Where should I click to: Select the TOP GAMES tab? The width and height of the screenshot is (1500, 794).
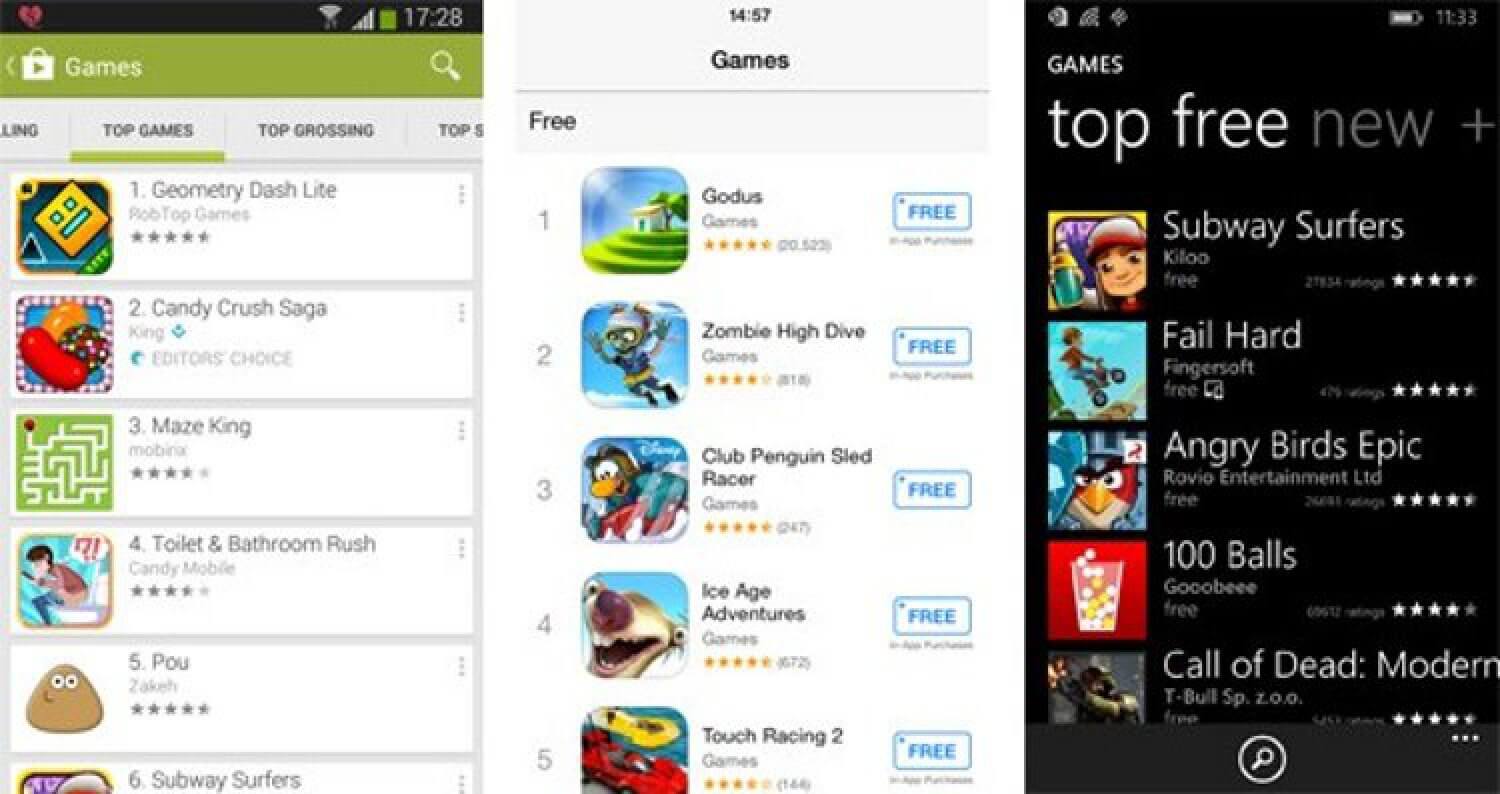pos(148,130)
